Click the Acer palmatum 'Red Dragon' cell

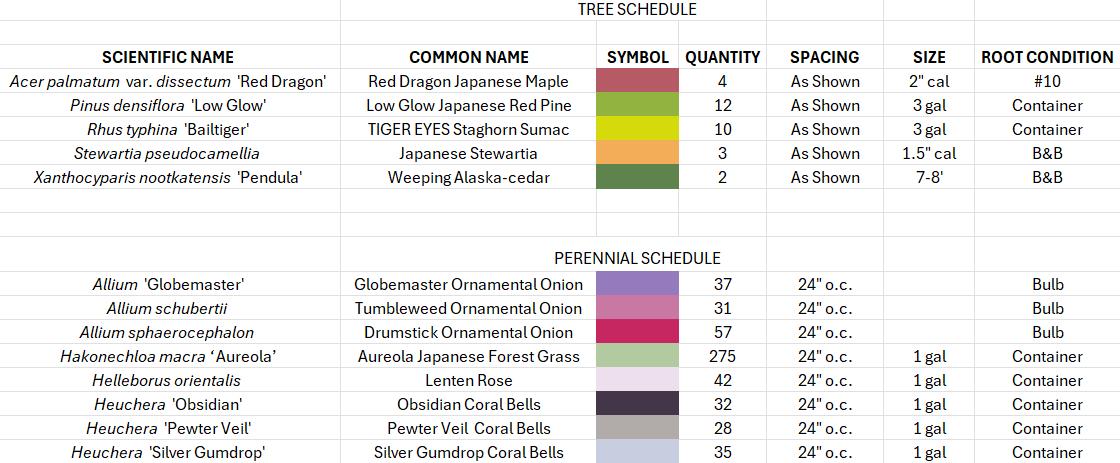168,81
